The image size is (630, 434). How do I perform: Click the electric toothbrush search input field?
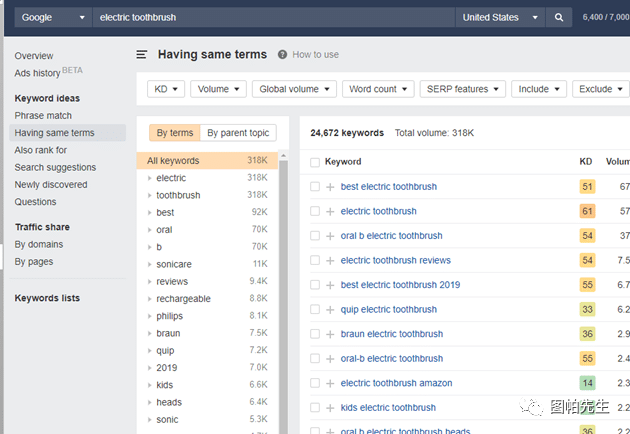coord(270,17)
